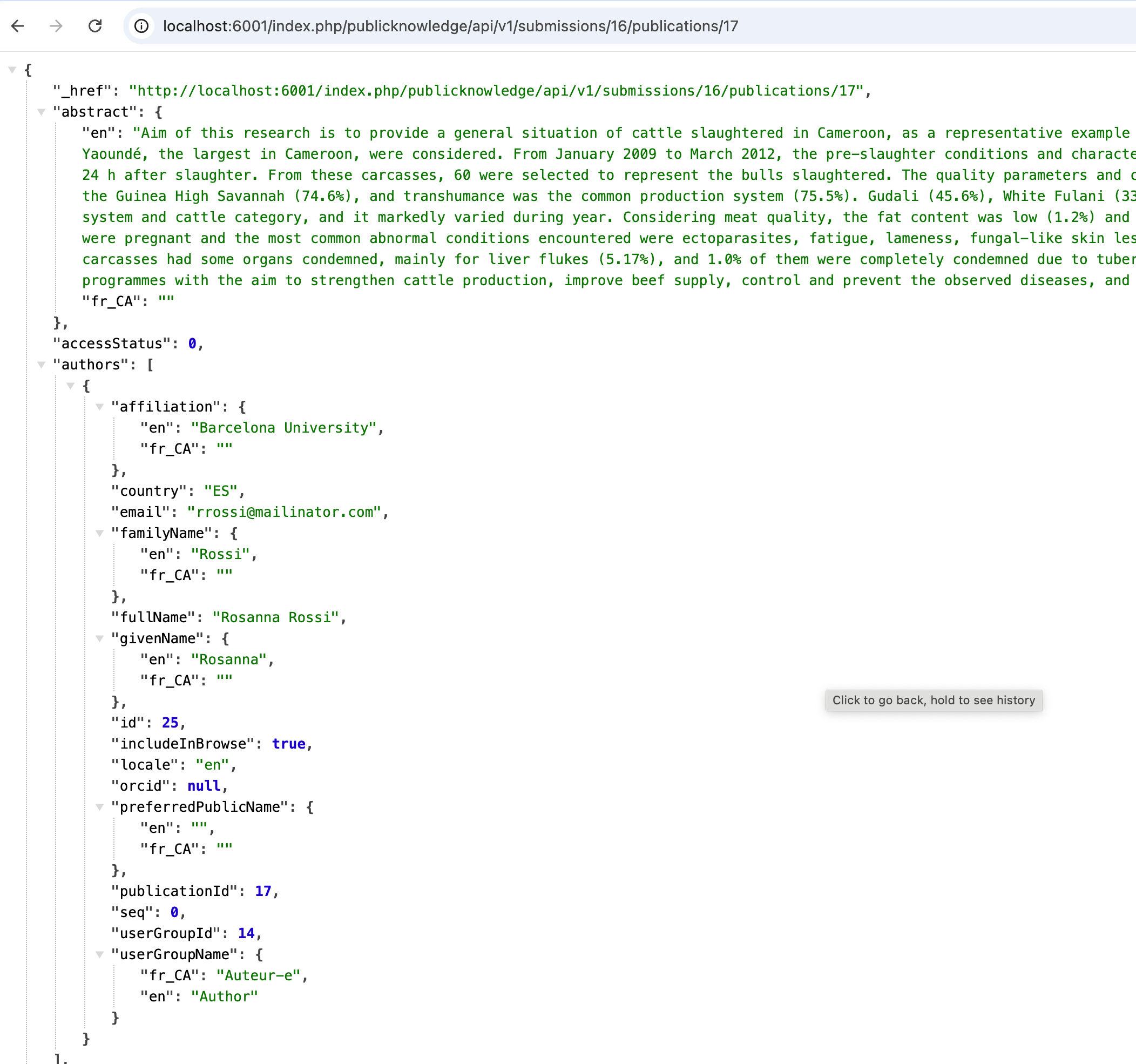Viewport: 1136px width, 1064px height.
Task: Click the browser Back arrow button
Action: [18, 26]
